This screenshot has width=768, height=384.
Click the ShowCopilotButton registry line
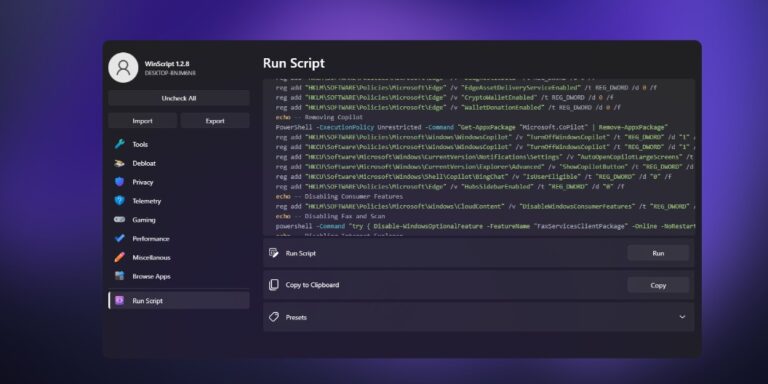click(484, 167)
